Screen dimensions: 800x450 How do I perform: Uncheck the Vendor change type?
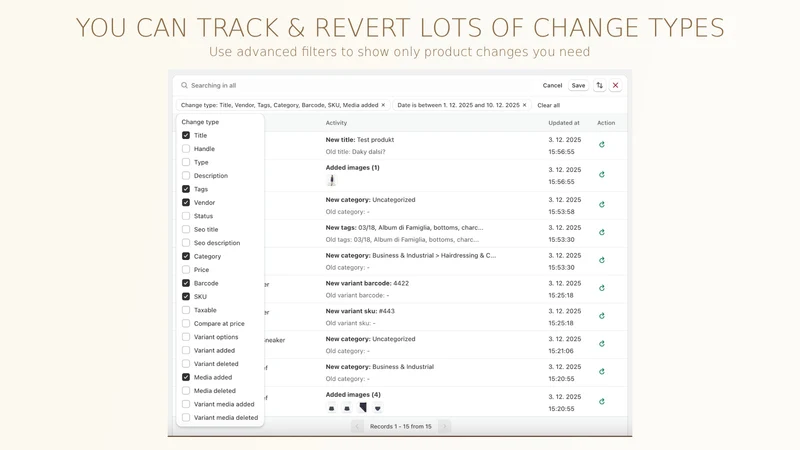point(186,203)
